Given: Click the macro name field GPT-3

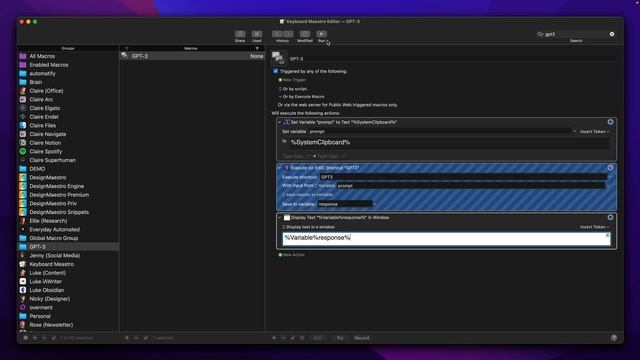Looking at the screenshot, I should (452, 59).
